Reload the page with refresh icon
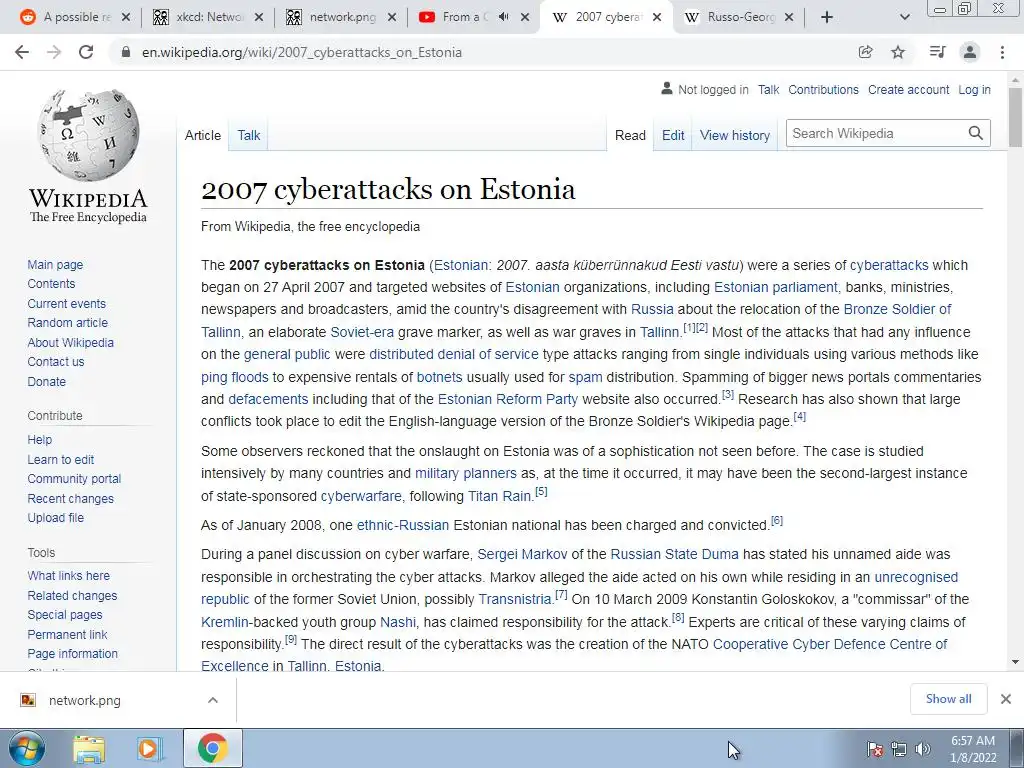This screenshot has width=1024, height=768. 86,52
